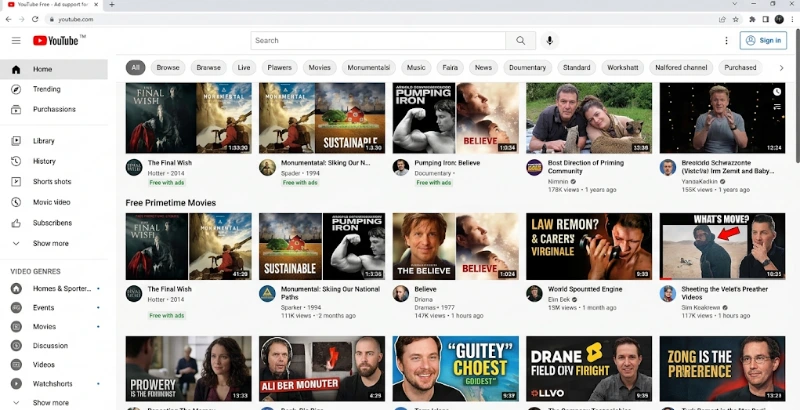Open the What's Move thumbnail
Viewport: 800px width, 410px height.
point(722,246)
